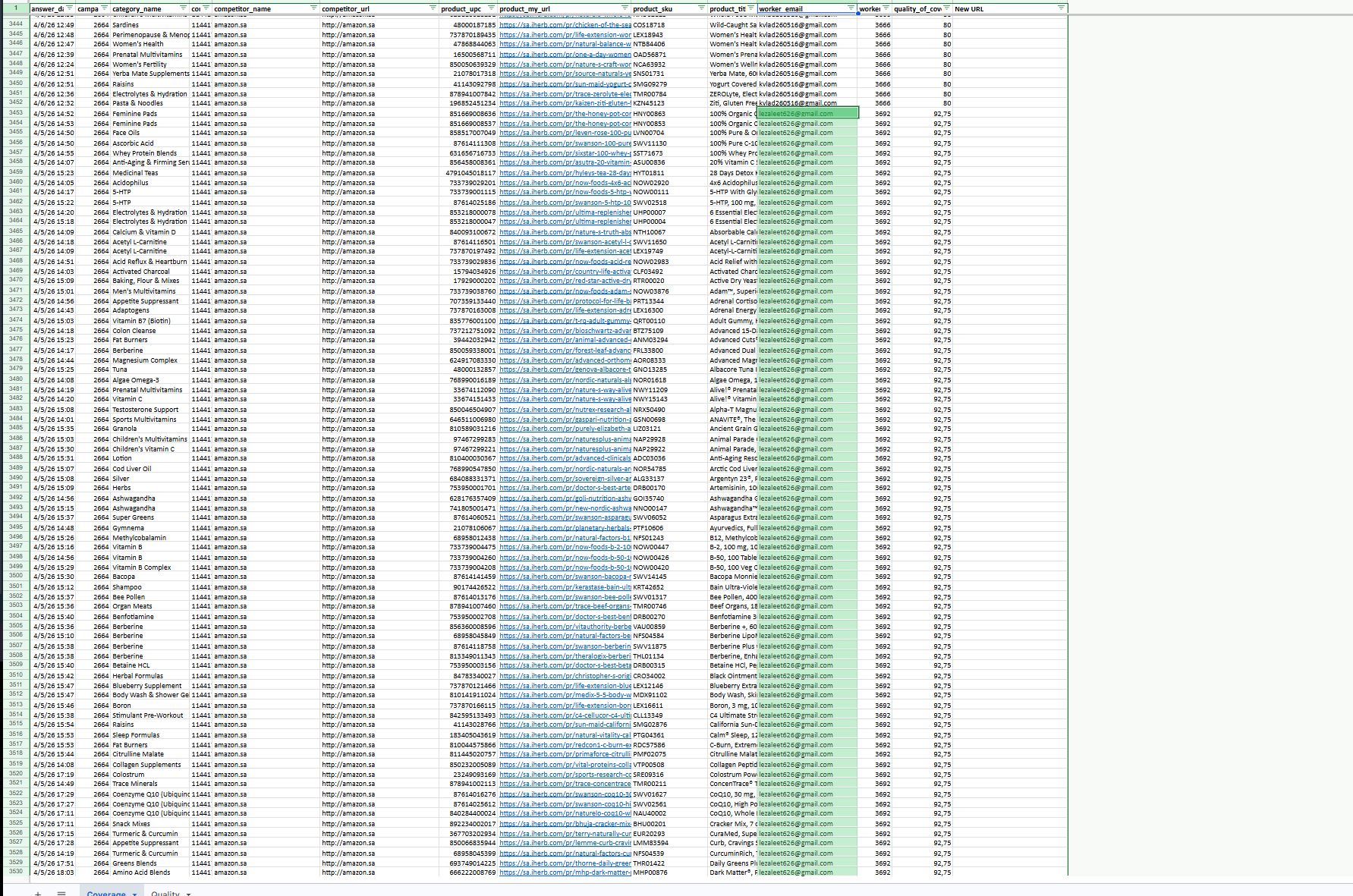1353x896 pixels.
Task: Select the 'Face Oils' category cell
Action: tap(150, 133)
